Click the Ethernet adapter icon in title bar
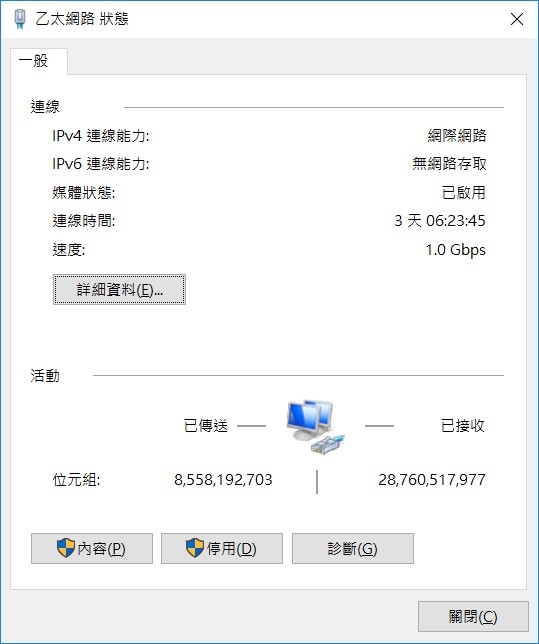 [x=19, y=19]
